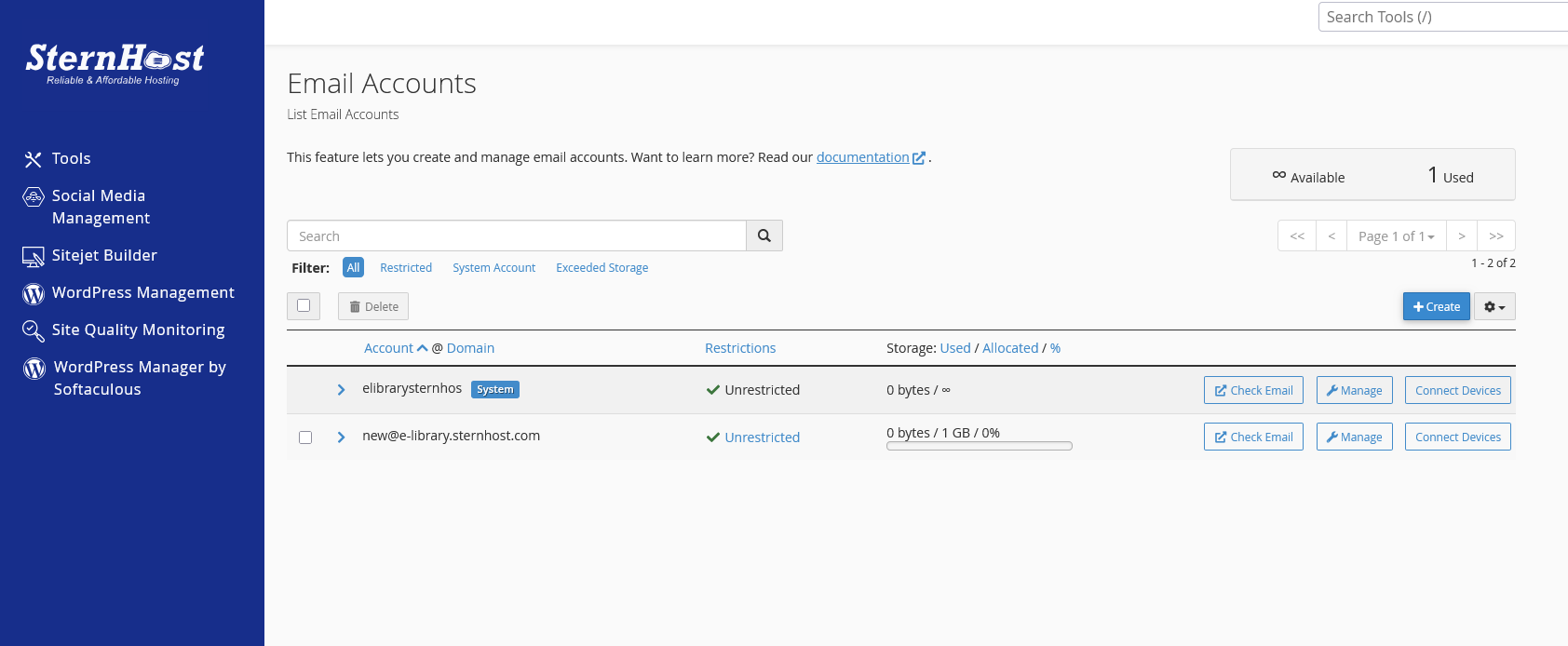Viewport: 1568px width, 646px height.
Task: Toggle the select-all accounts checkbox
Action: [x=304, y=306]
